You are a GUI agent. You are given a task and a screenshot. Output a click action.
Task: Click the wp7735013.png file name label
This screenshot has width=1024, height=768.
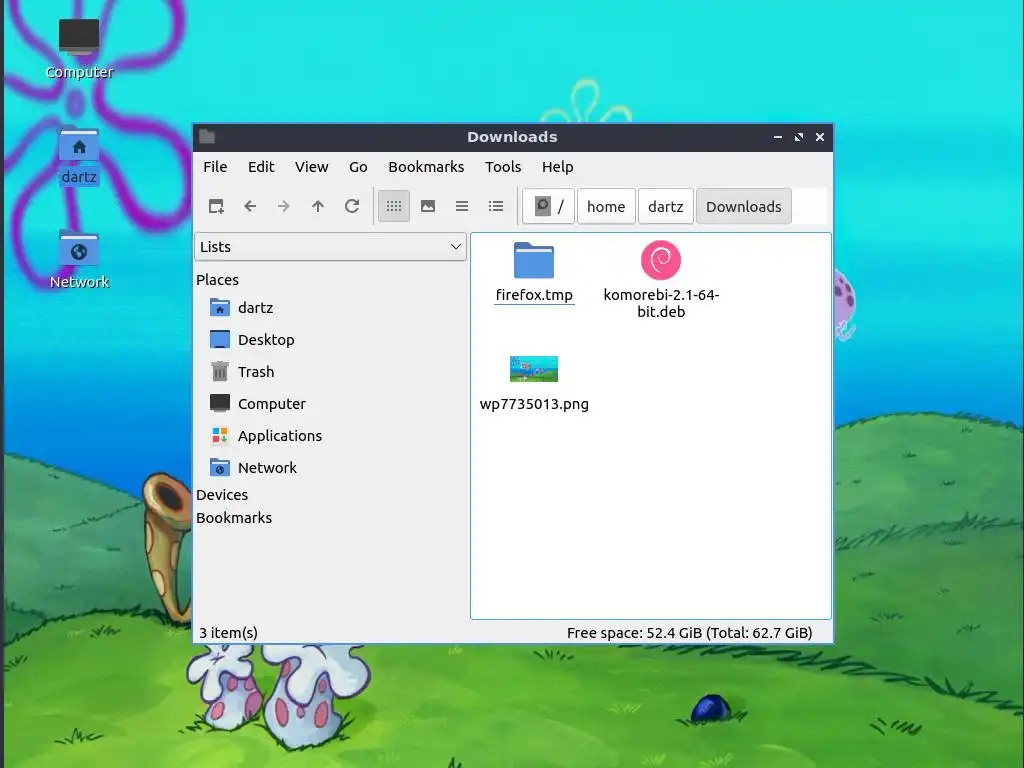click(534, 404)
